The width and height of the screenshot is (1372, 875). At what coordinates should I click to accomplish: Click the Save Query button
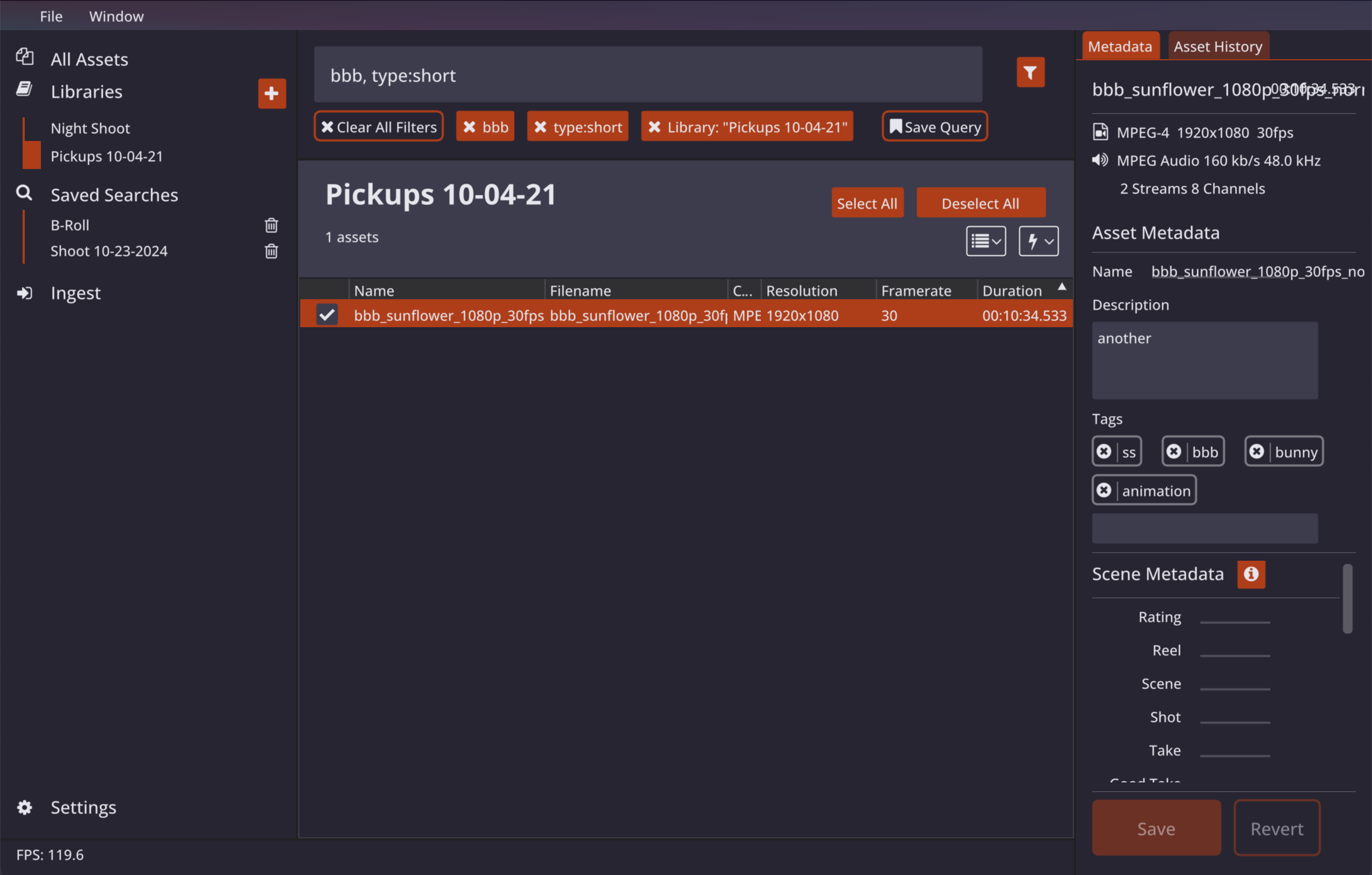click(x=935, y=126)
